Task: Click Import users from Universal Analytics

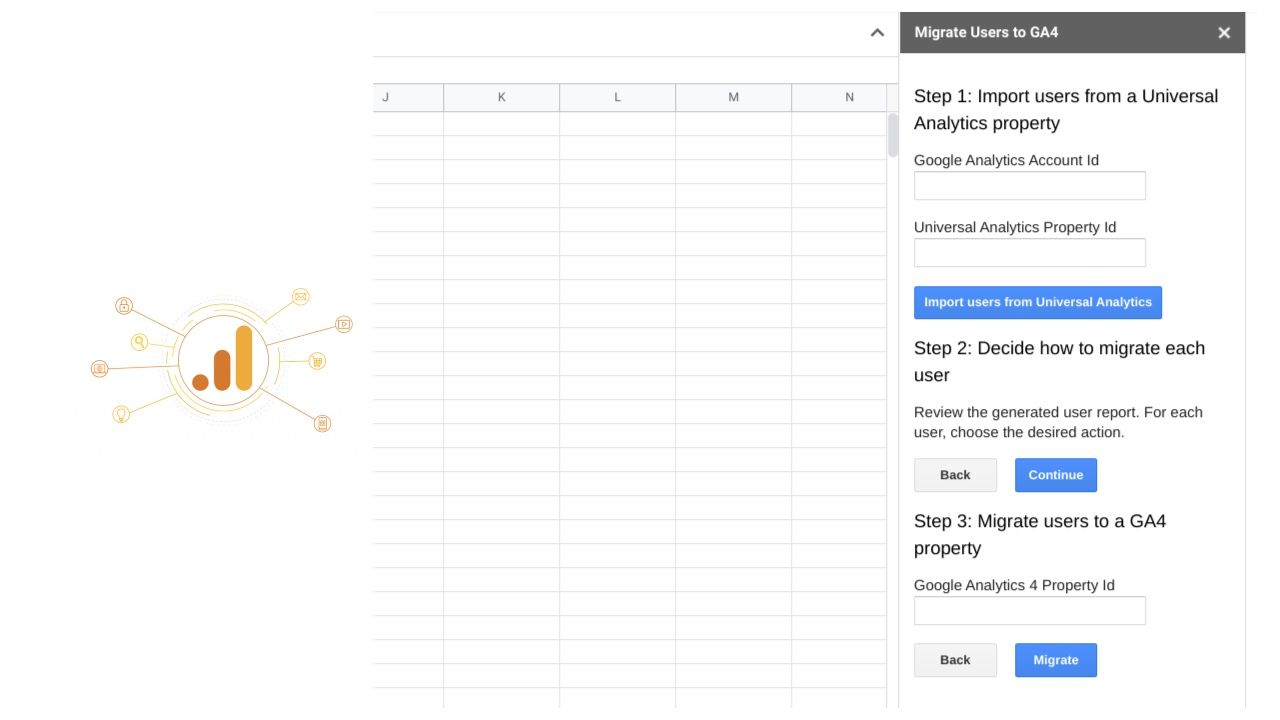Action: click(1038, 302)
